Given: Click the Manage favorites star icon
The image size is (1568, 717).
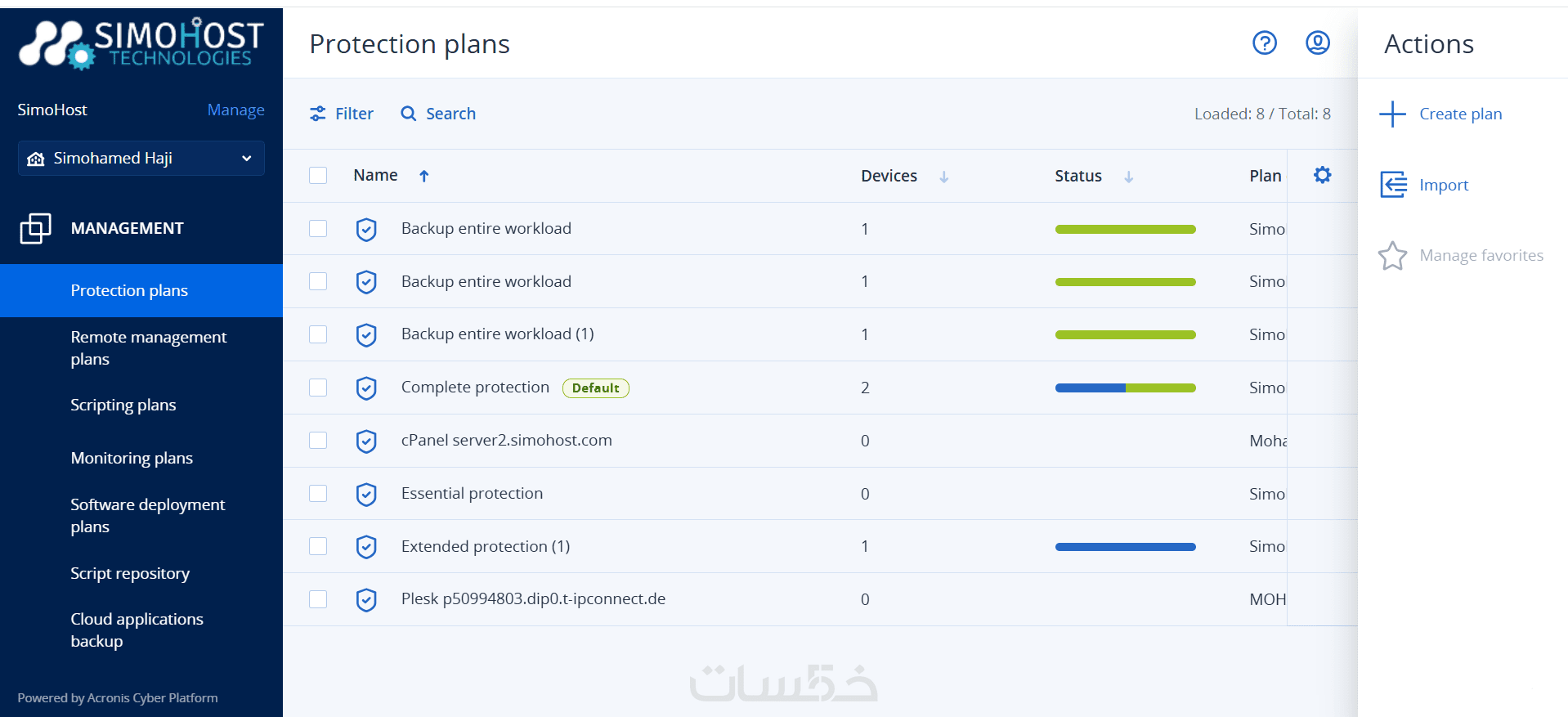Looking at the screenshot, I should (1392, 256).
